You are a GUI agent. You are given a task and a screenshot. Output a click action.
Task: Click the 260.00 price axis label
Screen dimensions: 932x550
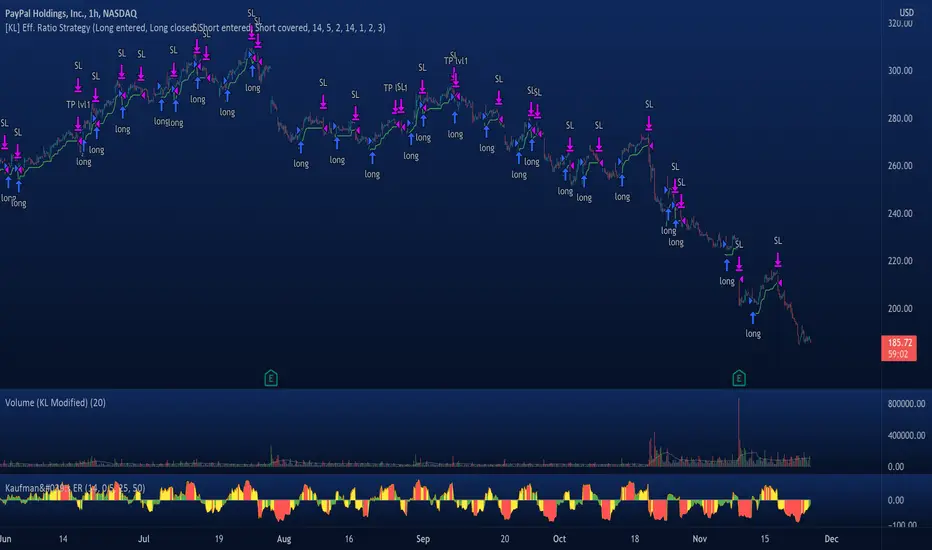point(900,166)
